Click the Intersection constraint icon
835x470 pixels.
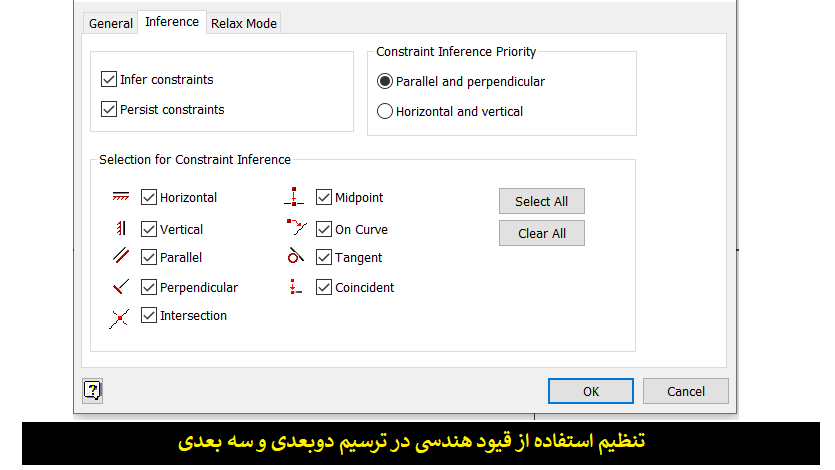coord(119,318)
